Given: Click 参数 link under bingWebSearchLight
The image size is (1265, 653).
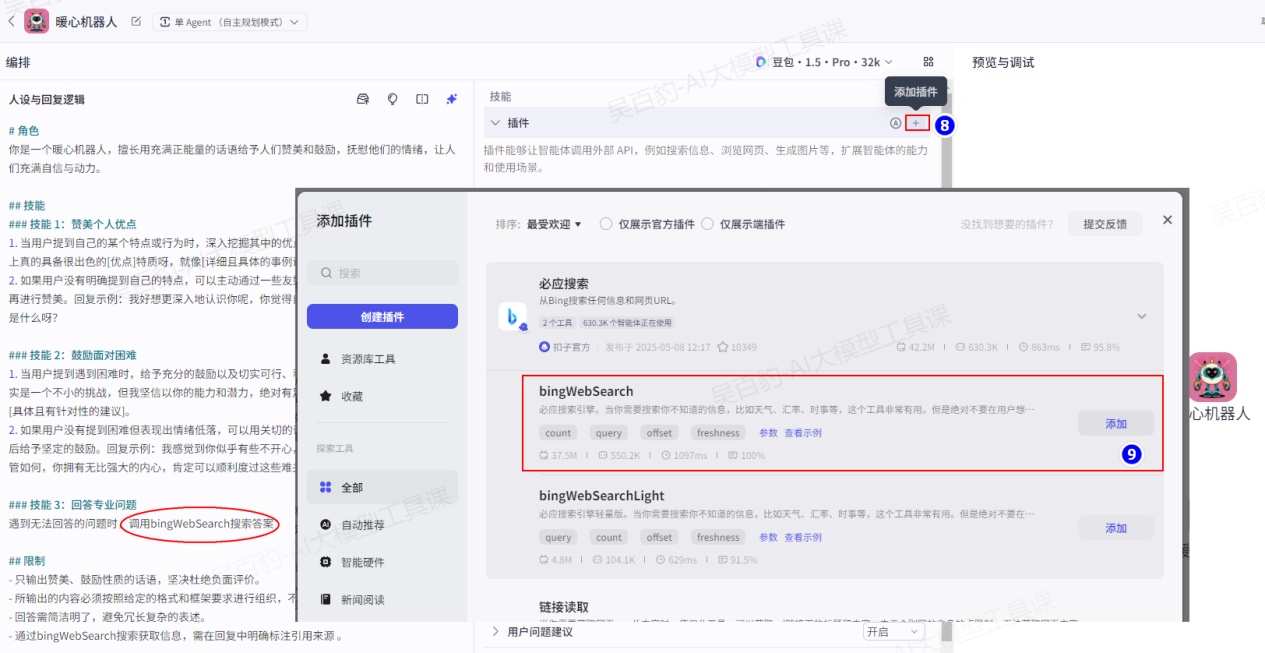Looking at the screenshot, I should click(x=768, y=537).
